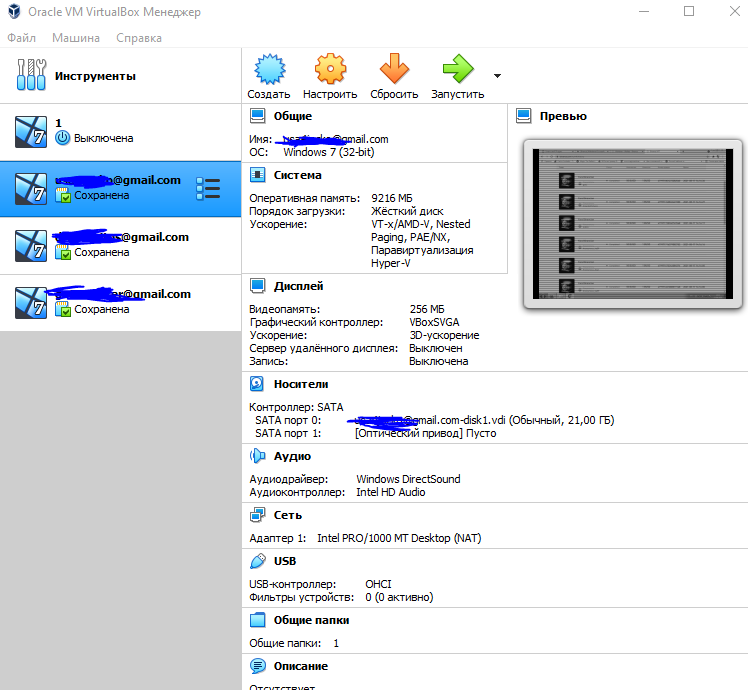
Task: Open the Общие папки section header
Action: point(311,620)
